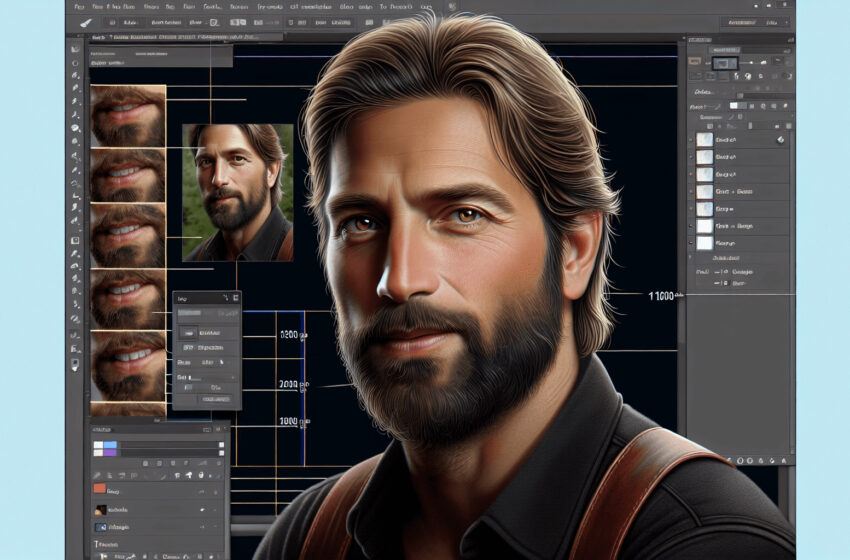
Task: Click the first icon in the right panel's bottom bar
Action: [729, 461]
